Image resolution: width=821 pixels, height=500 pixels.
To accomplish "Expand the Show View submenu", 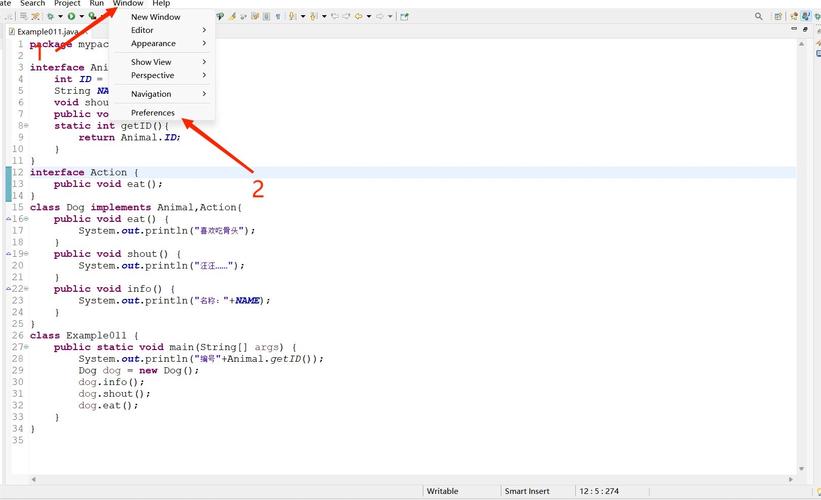I will tap(151, 62).
